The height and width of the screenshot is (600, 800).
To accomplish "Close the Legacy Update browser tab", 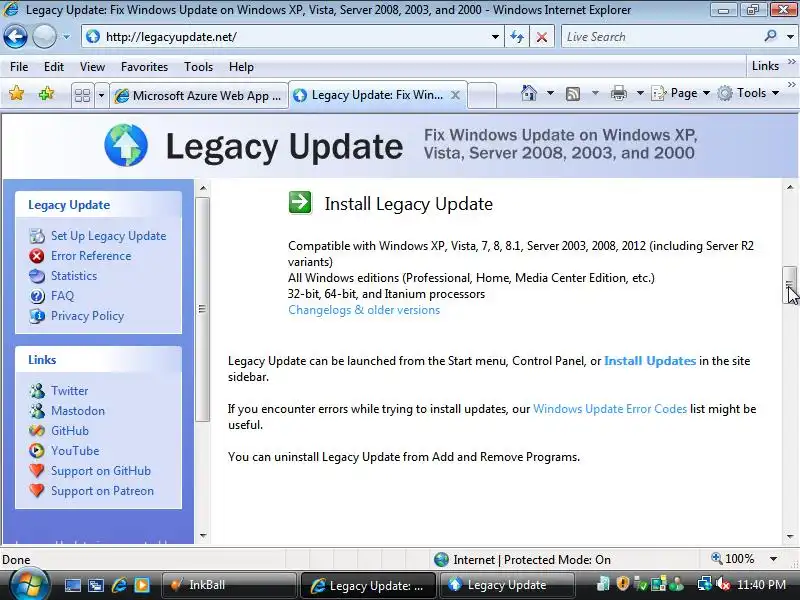I will point(456,95).
